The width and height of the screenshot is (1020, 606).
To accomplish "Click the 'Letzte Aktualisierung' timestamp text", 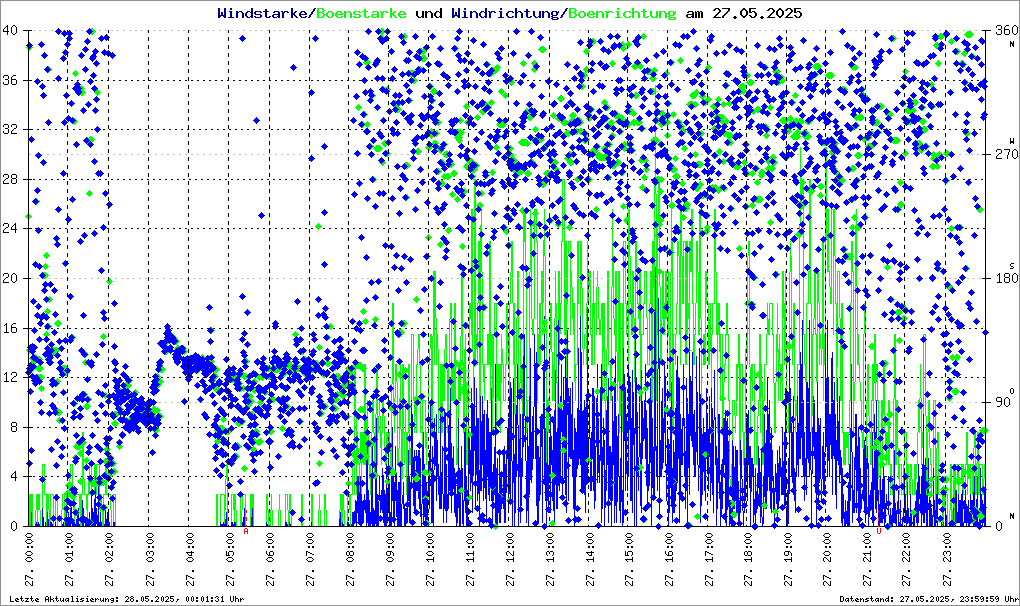I will (x=125, y=599).
